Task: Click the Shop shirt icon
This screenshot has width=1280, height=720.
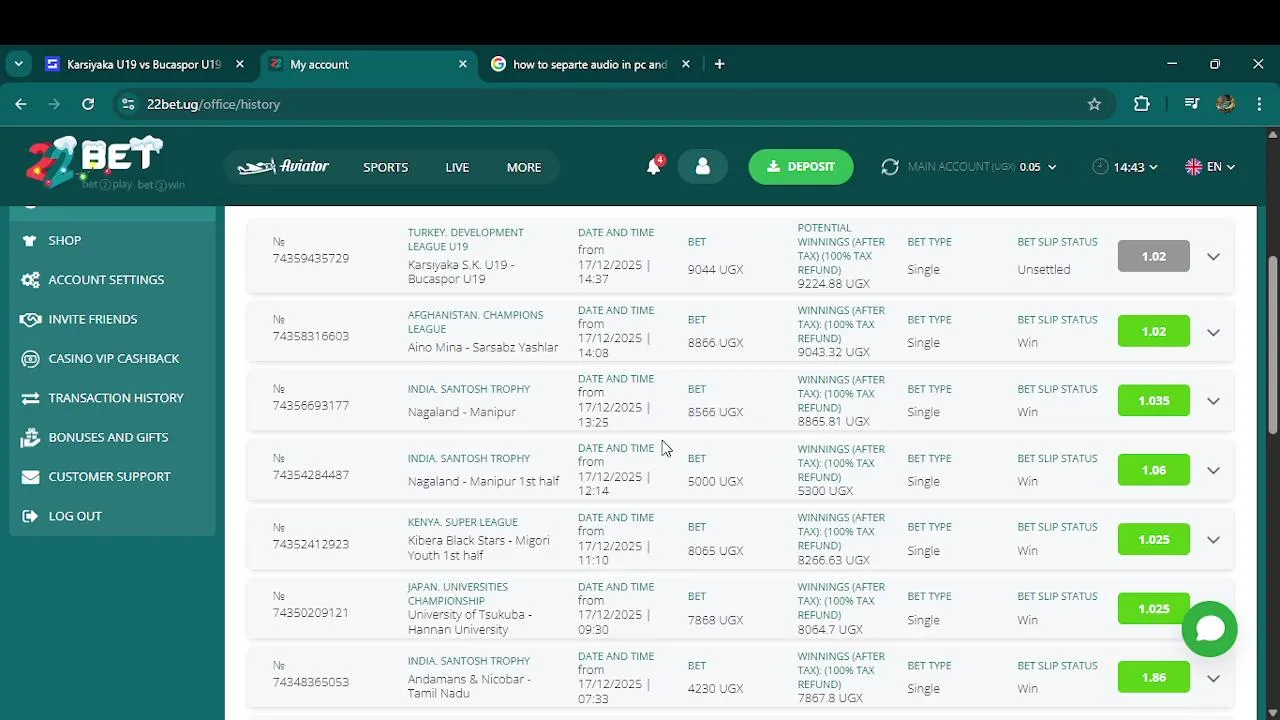Action: pyautogui.click(x=30, y=240)
